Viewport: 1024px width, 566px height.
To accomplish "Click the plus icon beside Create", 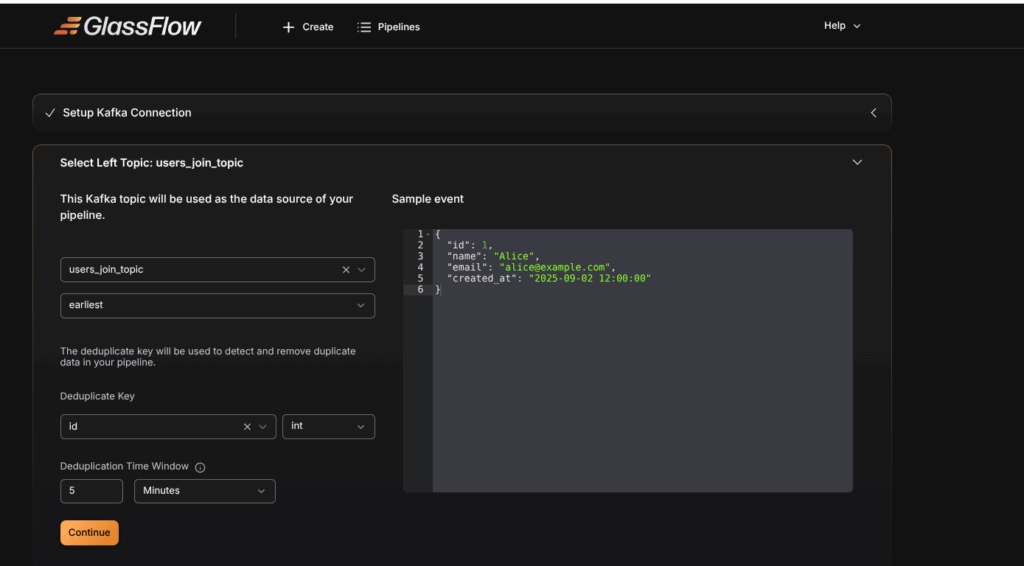I will click(x=289, y=27).
